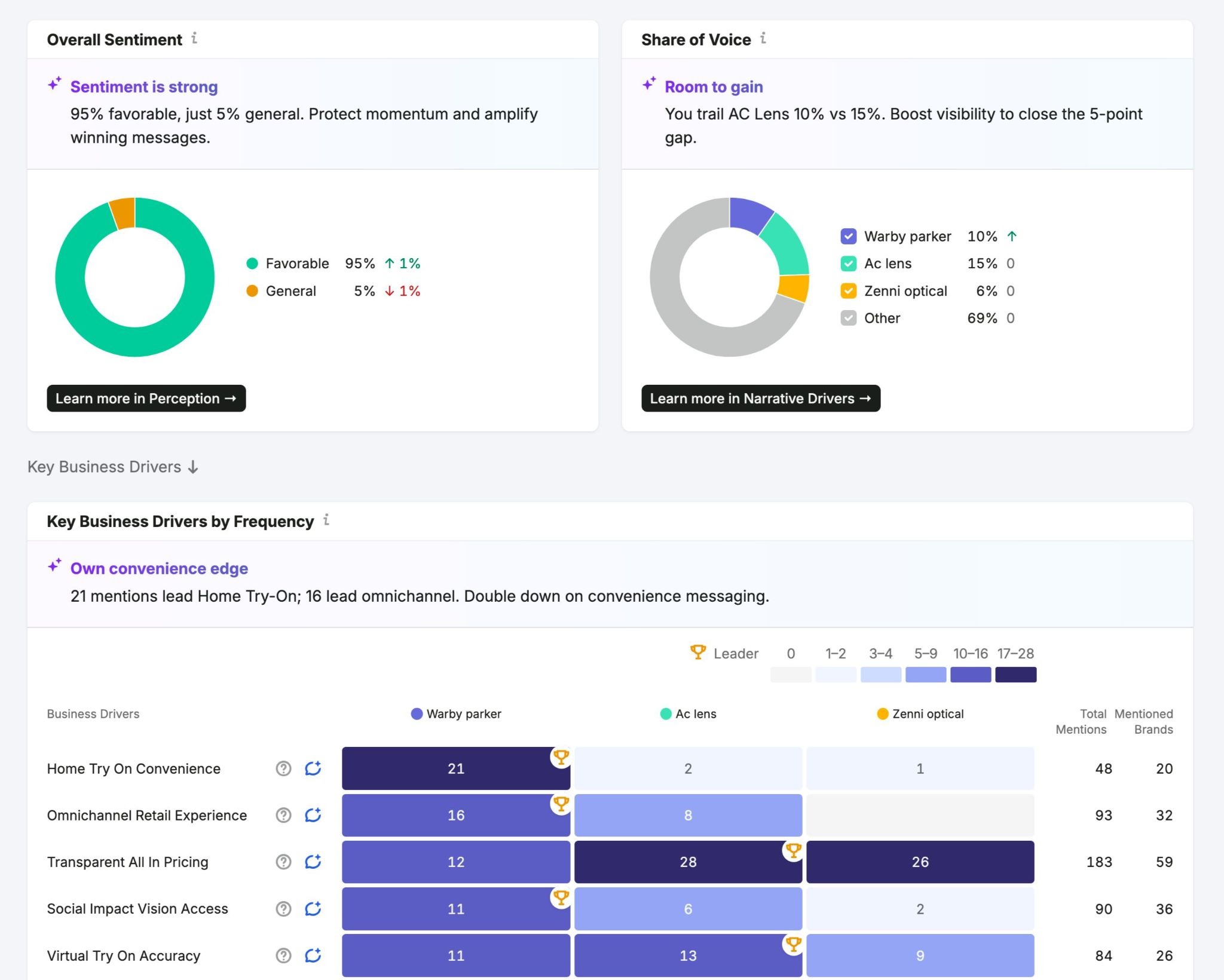Click refresh icon for Omnichannel Retail Experience
This screenshot has width=1224, height=980.
(313, 815)
